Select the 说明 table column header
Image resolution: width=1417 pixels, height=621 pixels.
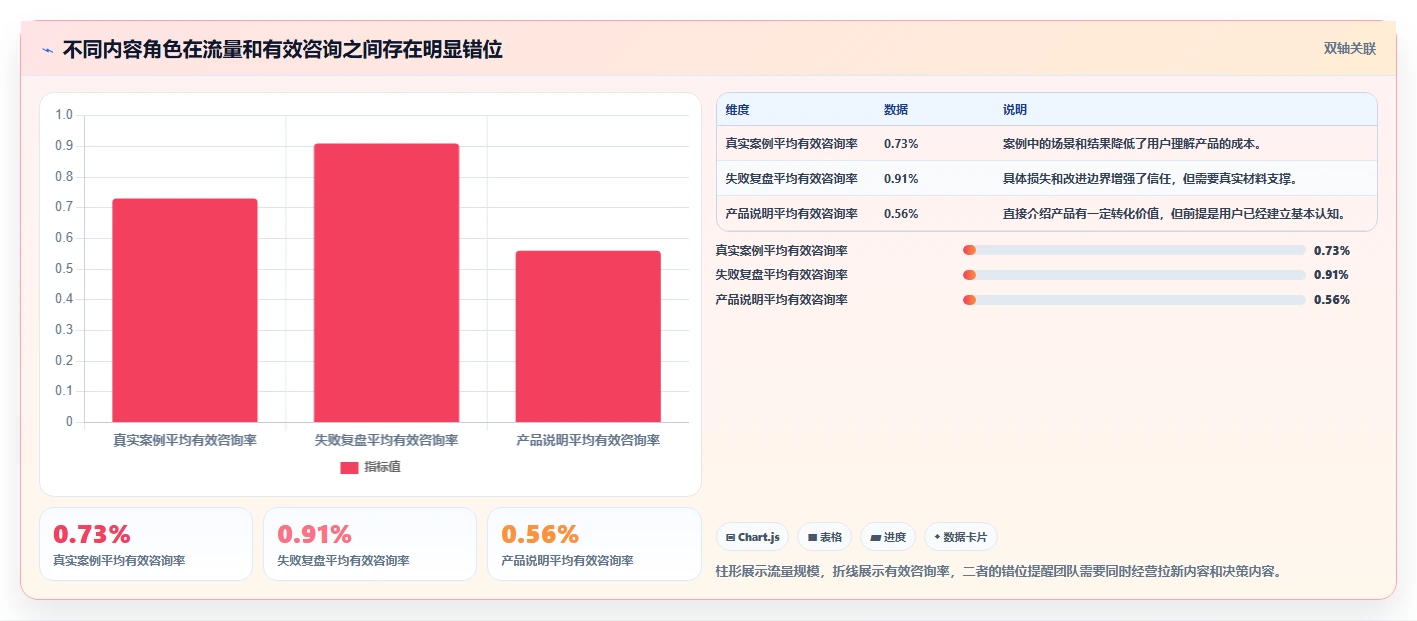pos(1015,110)
